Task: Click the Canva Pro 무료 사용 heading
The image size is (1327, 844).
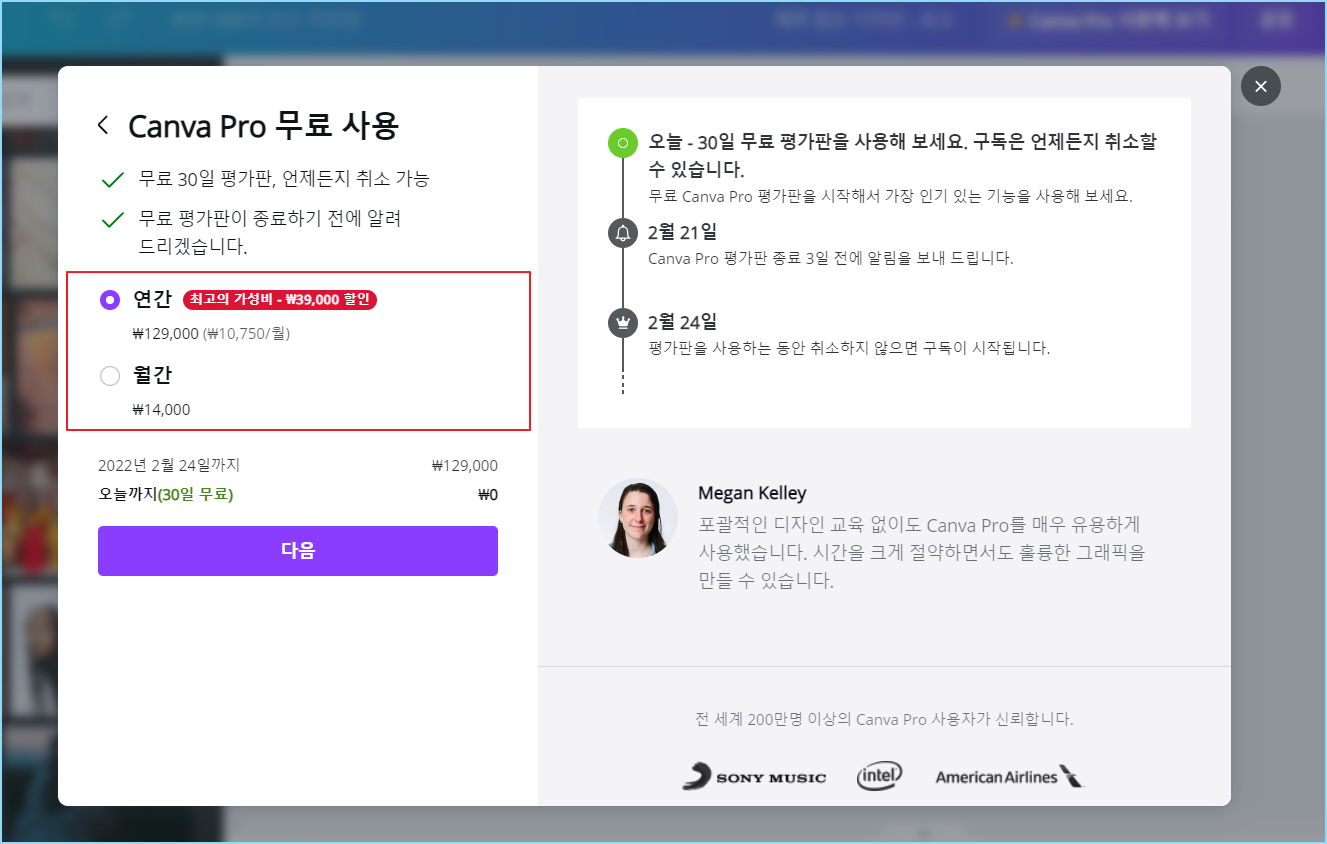Action: tap(264, 126)
